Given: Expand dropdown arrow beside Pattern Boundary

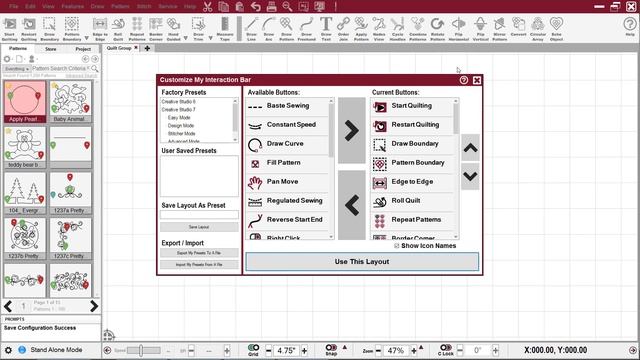Looking at the screenshot, I should (x=87, y=38).
